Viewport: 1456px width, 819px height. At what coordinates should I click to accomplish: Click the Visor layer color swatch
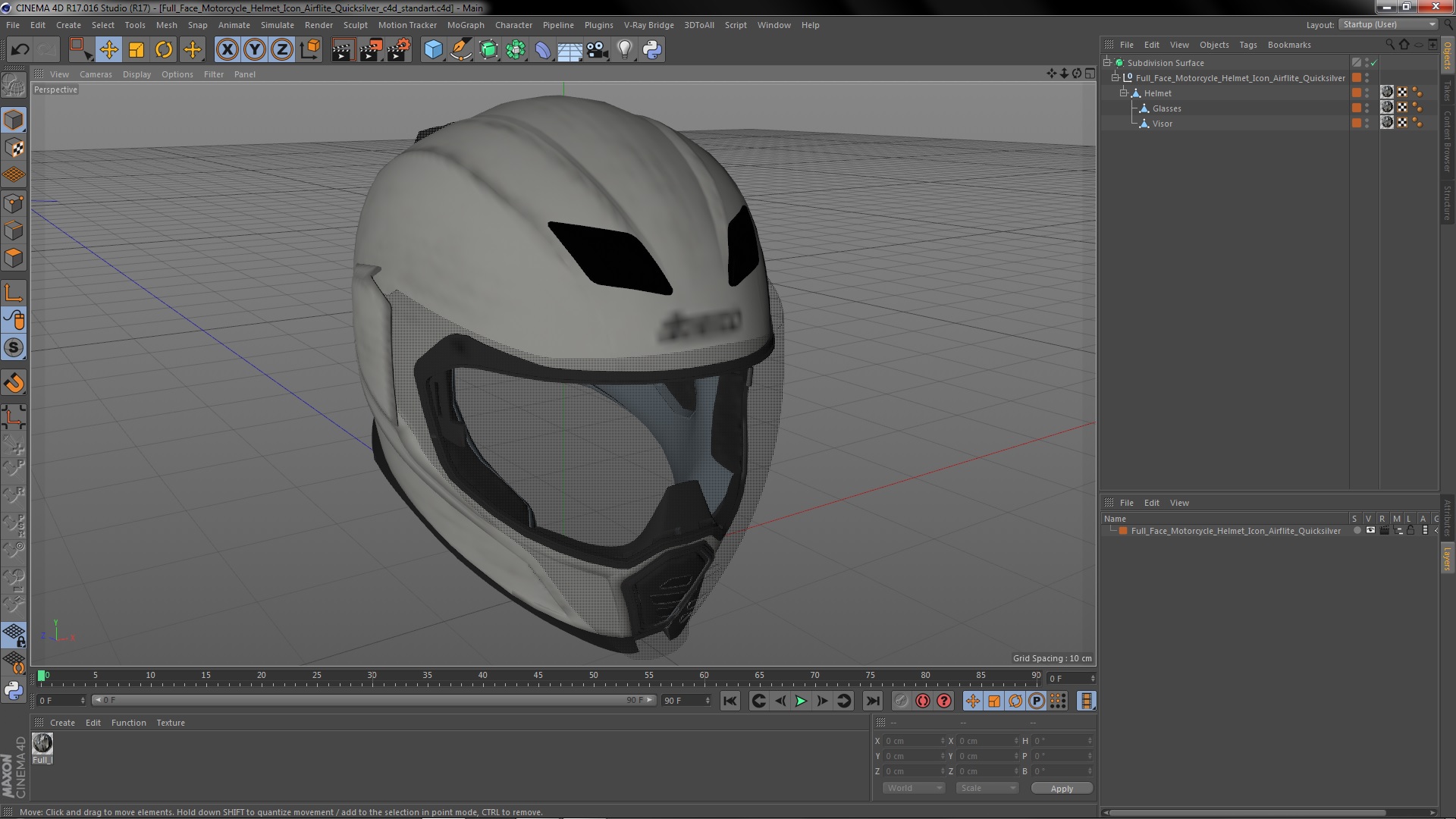[1357, 123]
